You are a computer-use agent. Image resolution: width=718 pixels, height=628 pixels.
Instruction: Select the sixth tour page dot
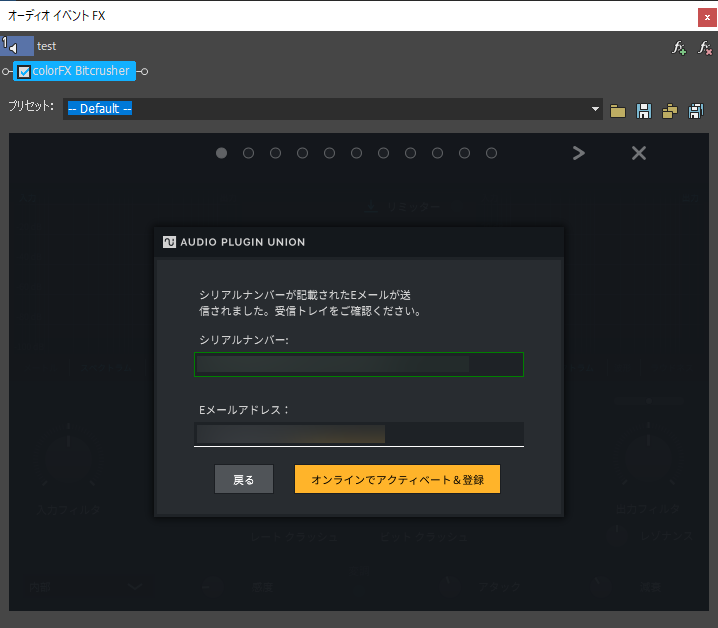tap(357, 153)
